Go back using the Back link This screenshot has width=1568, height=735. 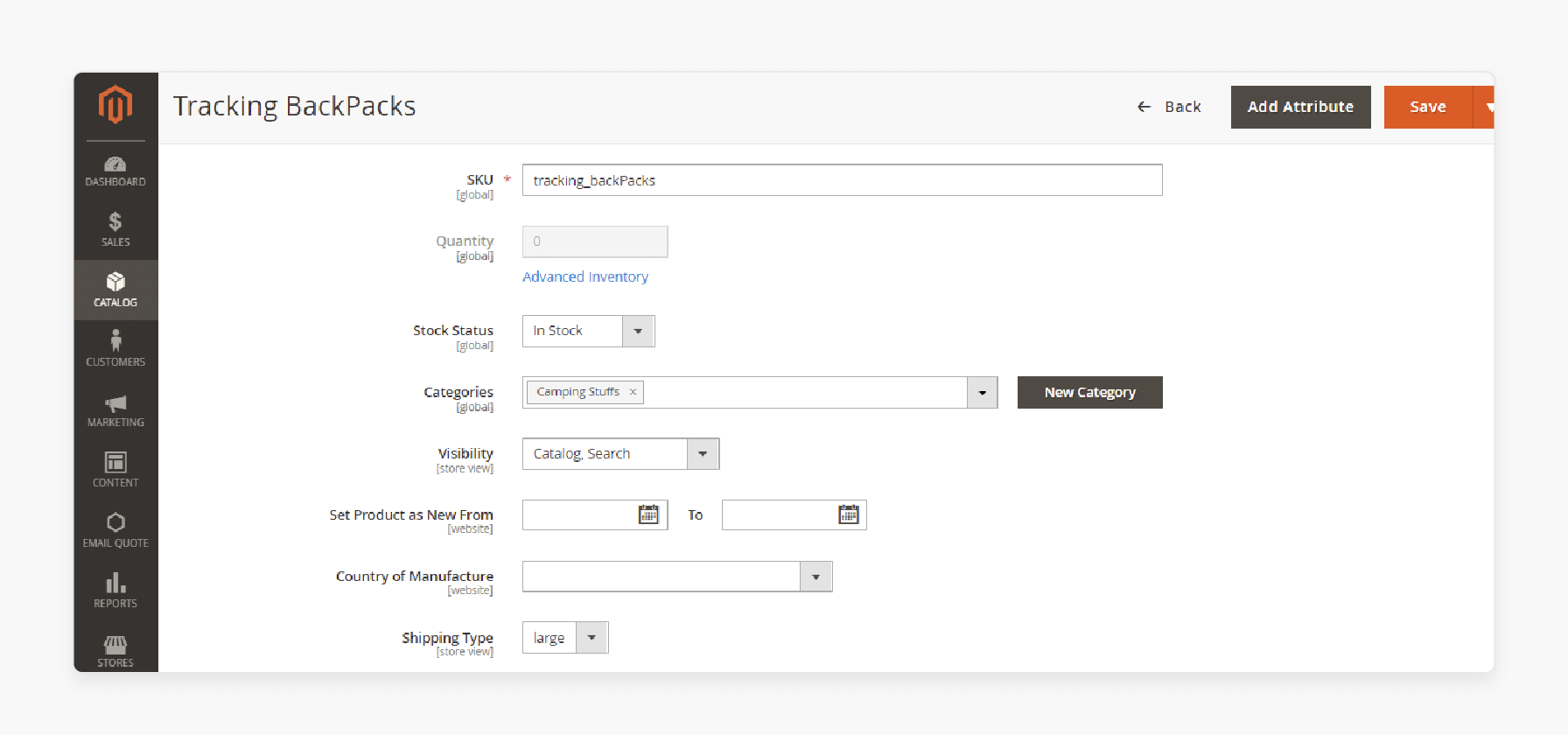1169,107
